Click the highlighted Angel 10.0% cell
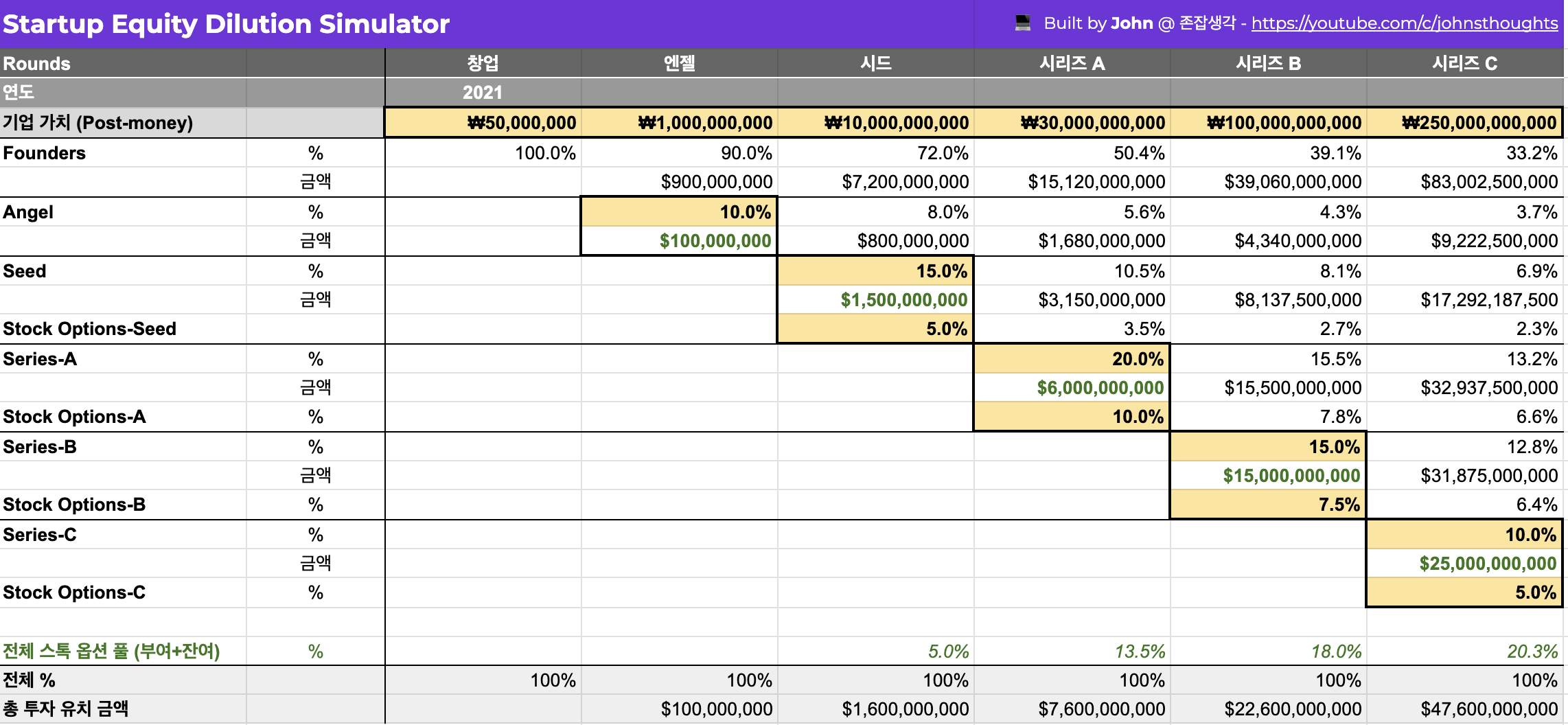The width and height of the screenshot is (1568, 725). (679, 212)
